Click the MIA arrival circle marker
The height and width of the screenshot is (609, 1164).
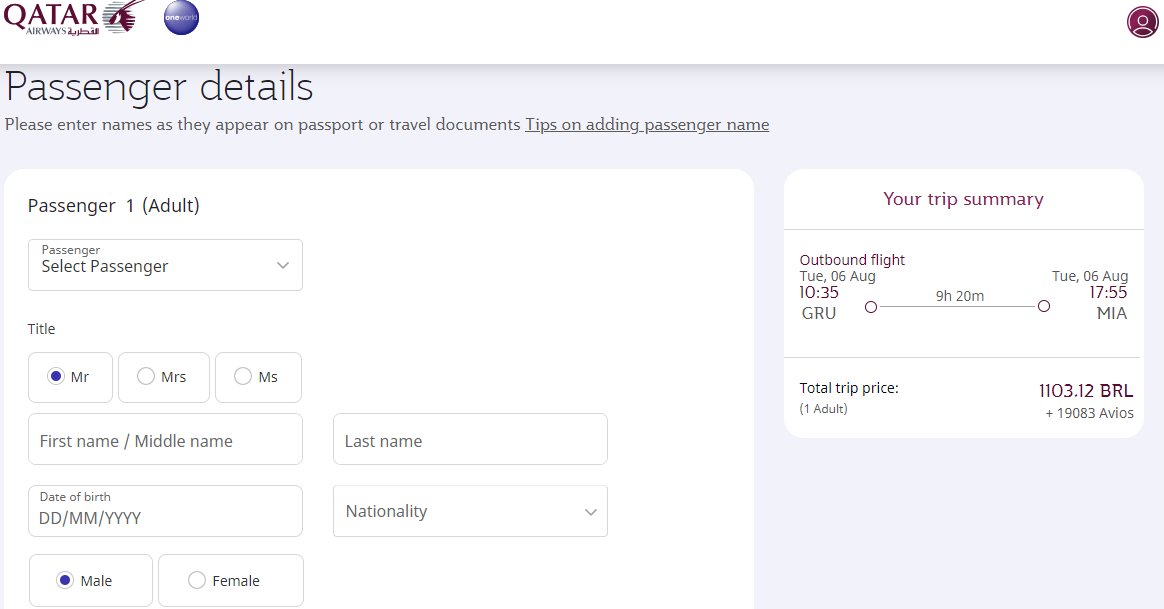[1044, 306]
